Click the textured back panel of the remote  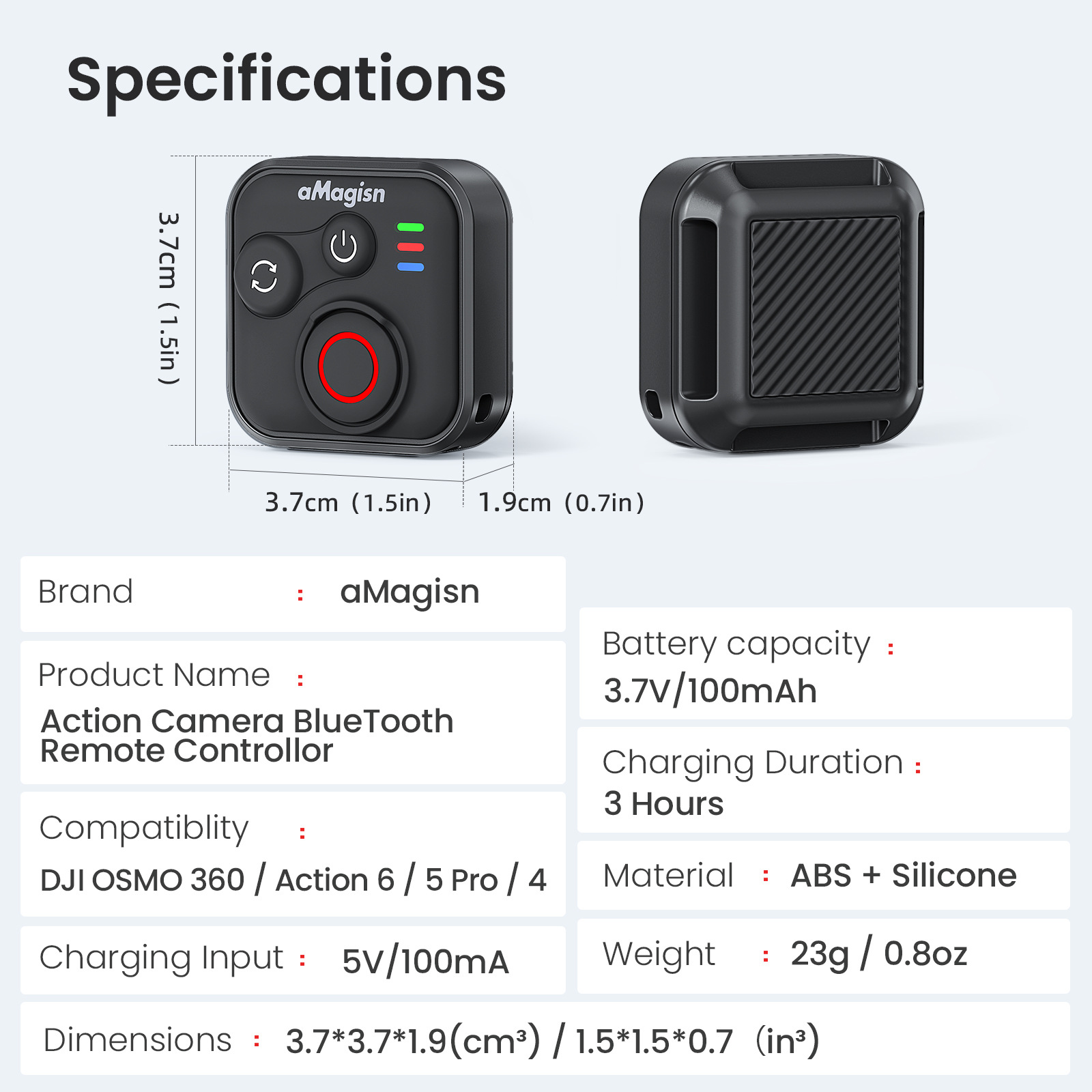coord(824,306)
